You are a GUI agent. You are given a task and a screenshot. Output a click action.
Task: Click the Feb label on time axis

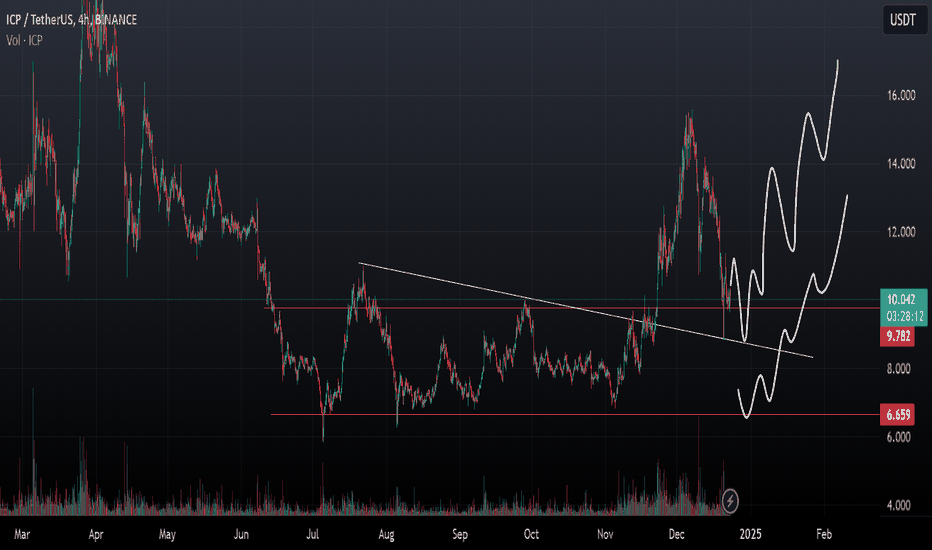pyautogui.click(x=824, y=535)
